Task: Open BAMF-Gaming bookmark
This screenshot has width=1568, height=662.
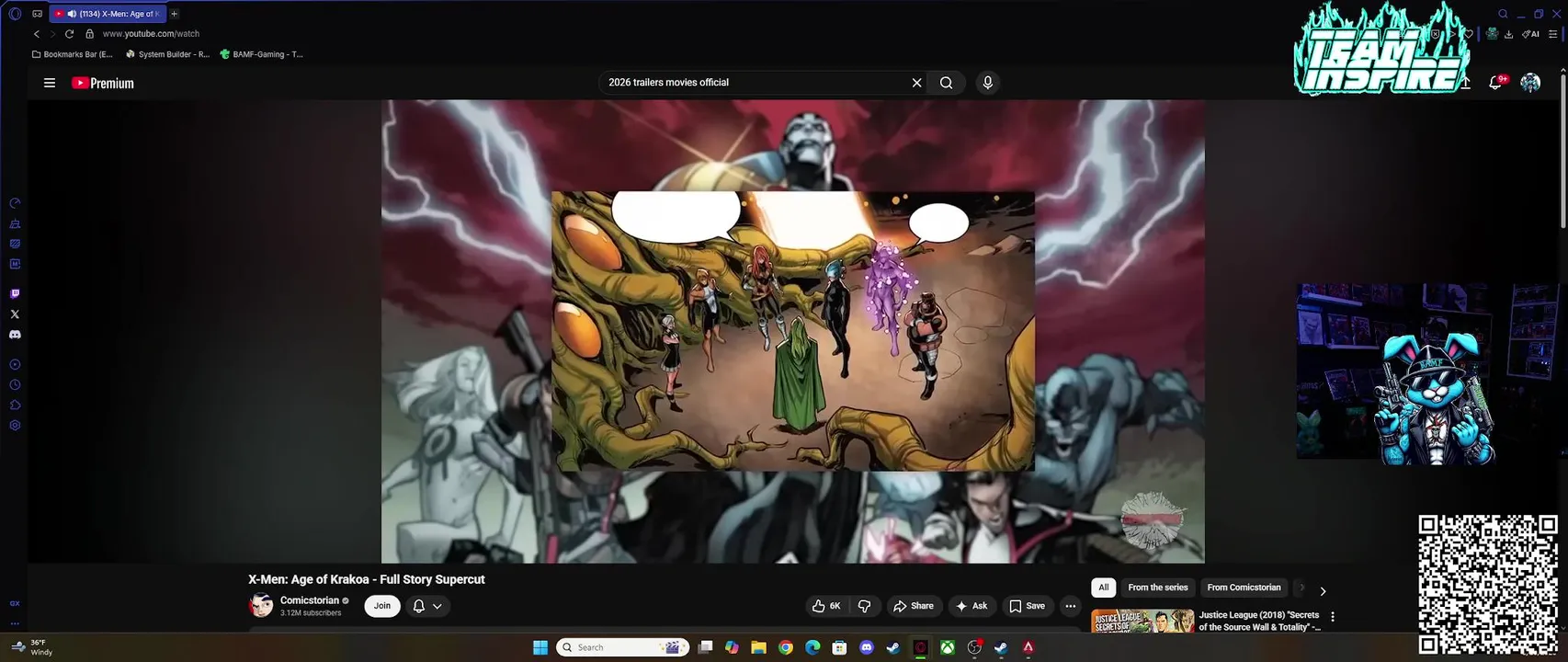Action: tap(261, 54)
